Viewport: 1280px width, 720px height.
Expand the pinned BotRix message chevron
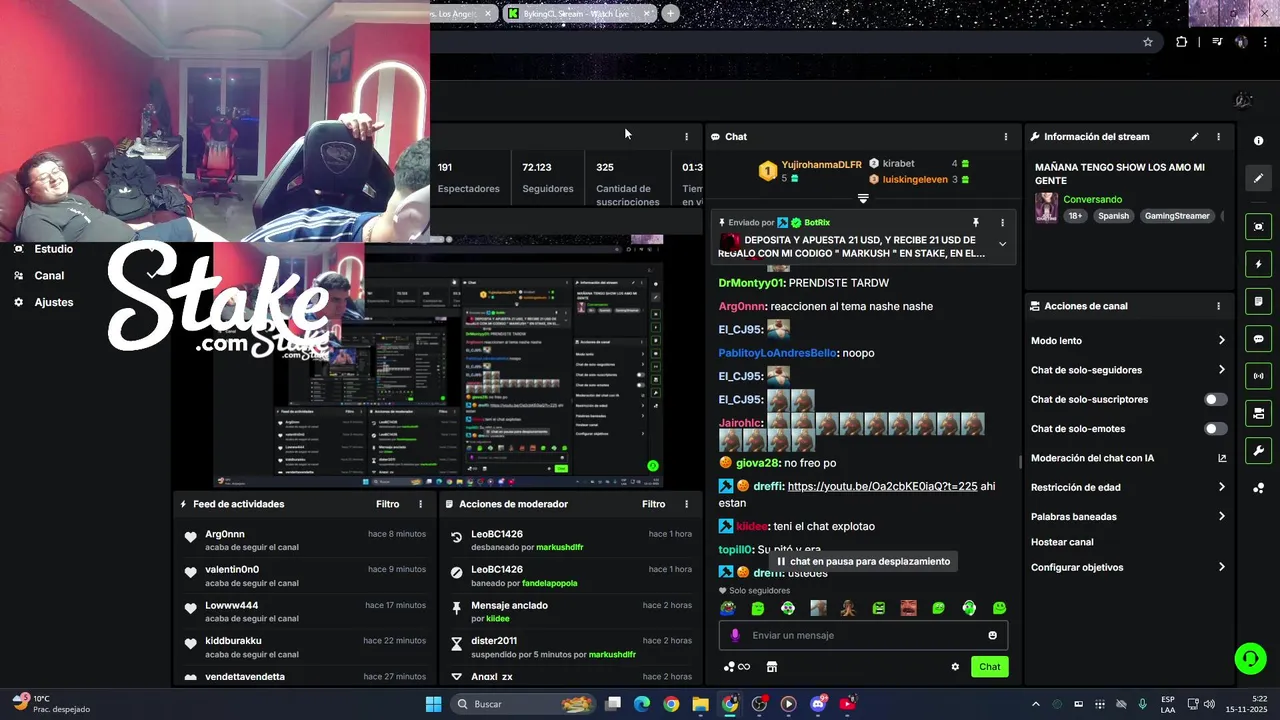click(1002, 244)
